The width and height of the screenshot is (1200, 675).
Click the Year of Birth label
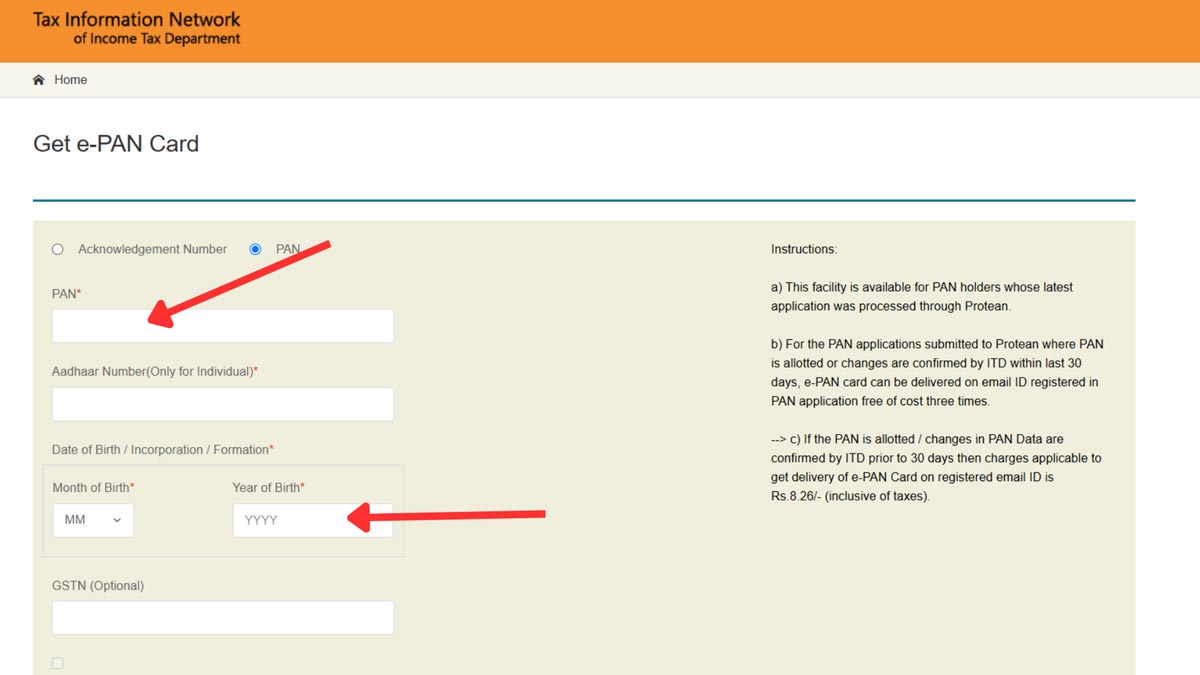point(268,487)
